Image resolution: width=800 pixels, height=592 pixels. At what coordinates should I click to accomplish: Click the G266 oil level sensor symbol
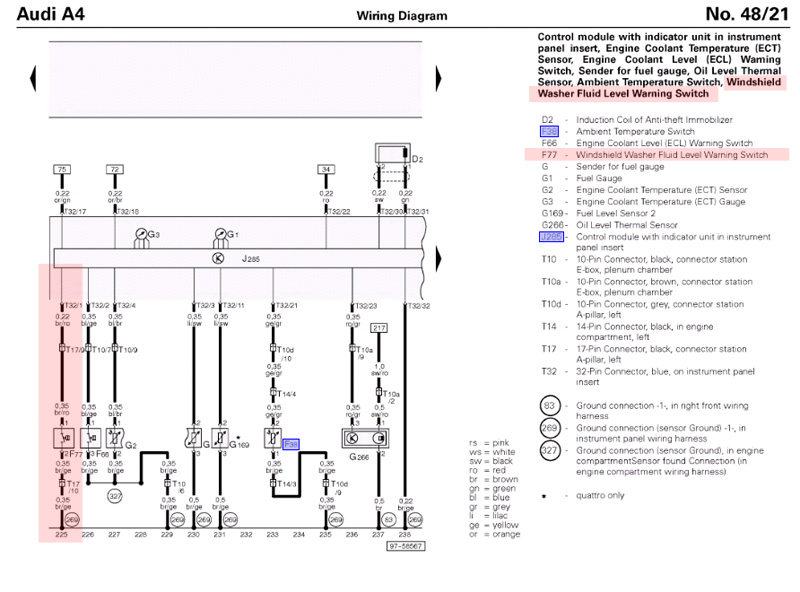[365, 438]
